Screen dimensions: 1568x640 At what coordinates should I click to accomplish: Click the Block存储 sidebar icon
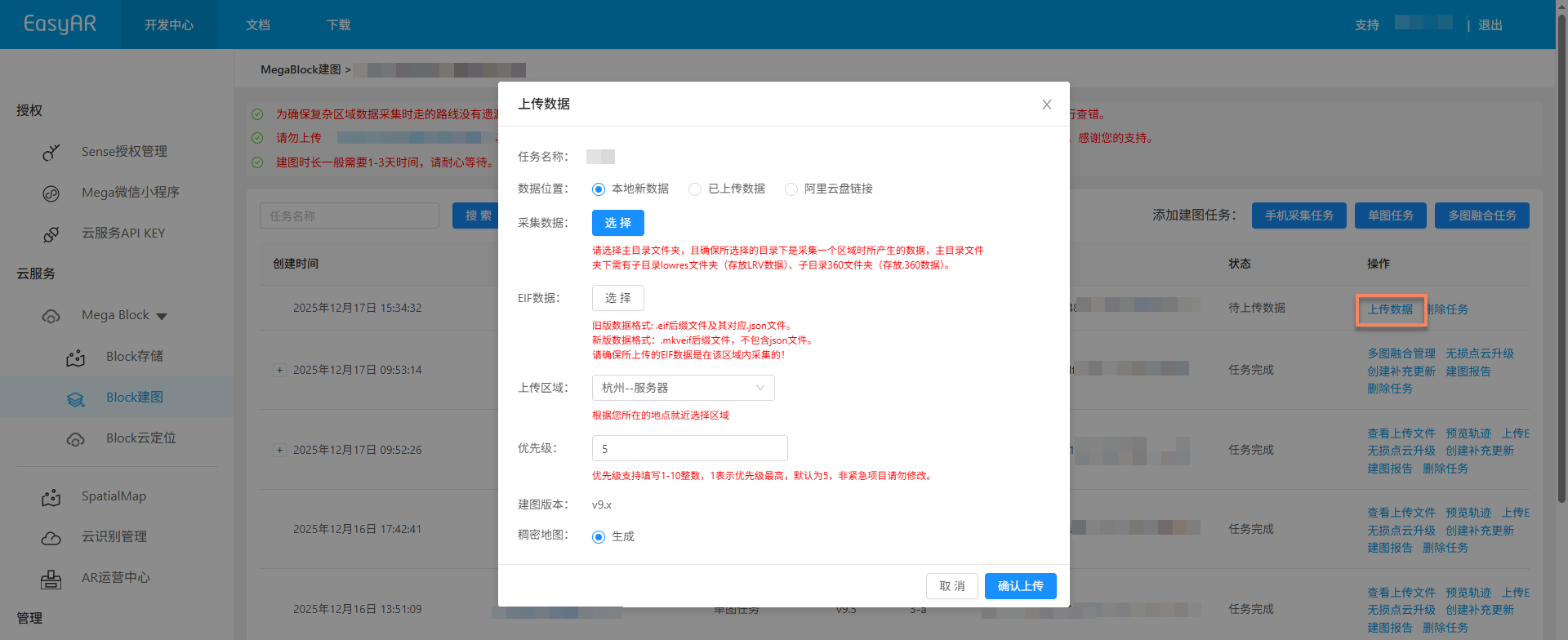tap(76, 358)
